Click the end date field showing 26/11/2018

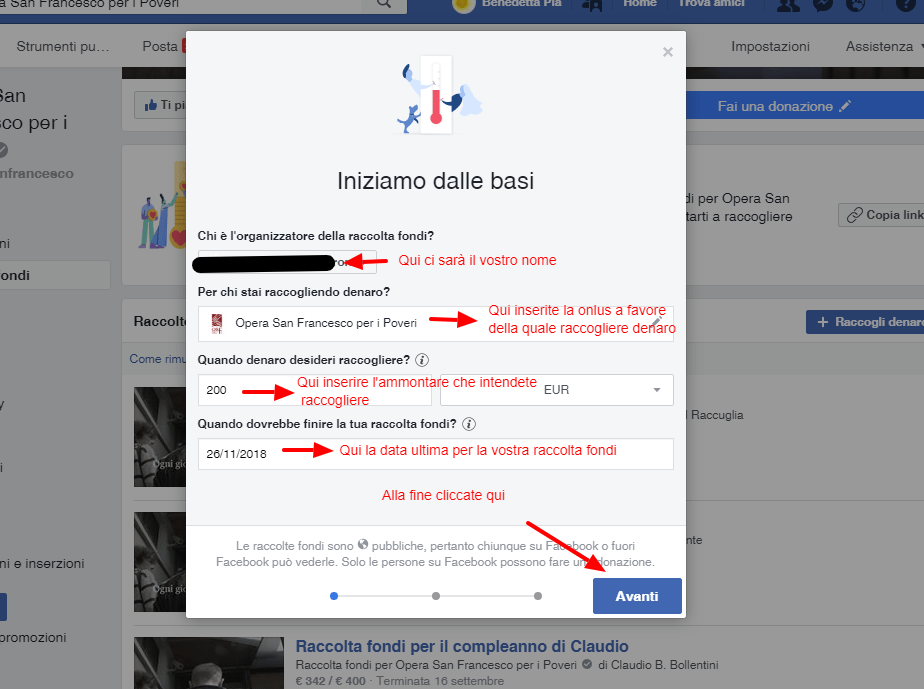[x=435, y=454]
